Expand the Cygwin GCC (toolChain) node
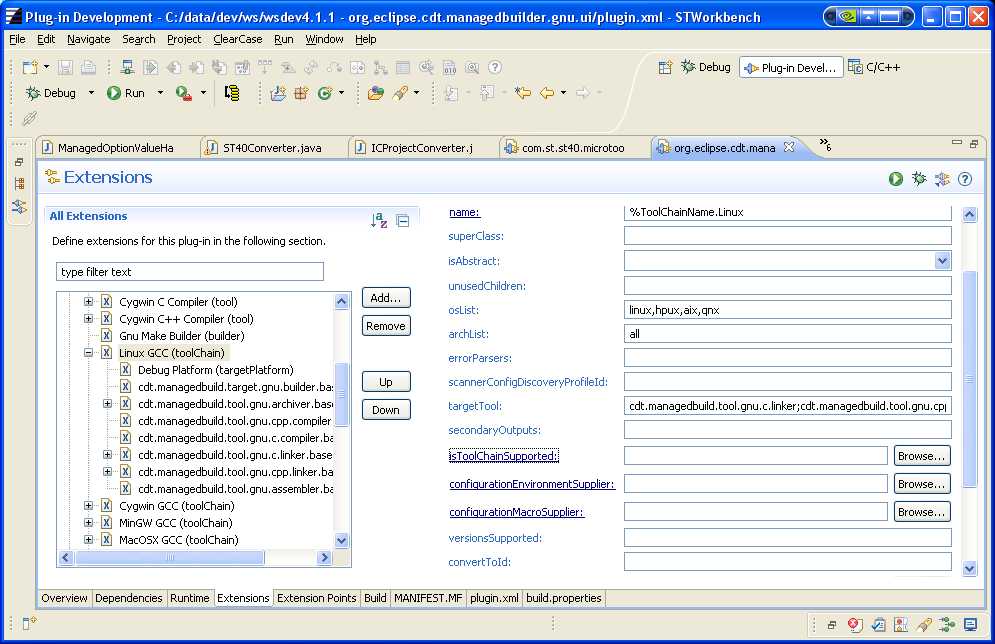The height and width of the screenshot is (644, 995). tap(89, 506)
